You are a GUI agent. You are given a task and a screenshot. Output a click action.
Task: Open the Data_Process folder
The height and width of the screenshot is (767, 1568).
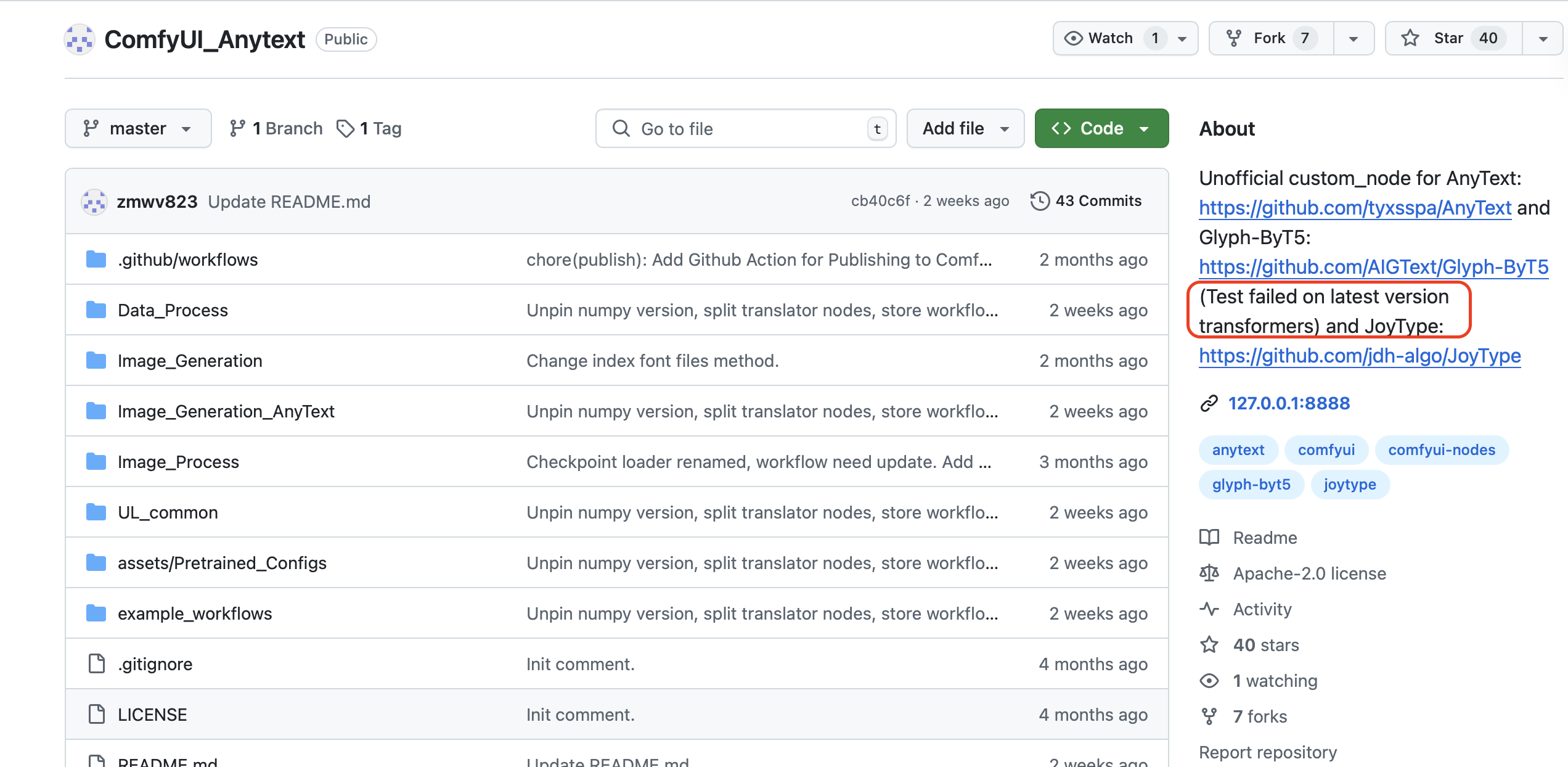[173, 310]
